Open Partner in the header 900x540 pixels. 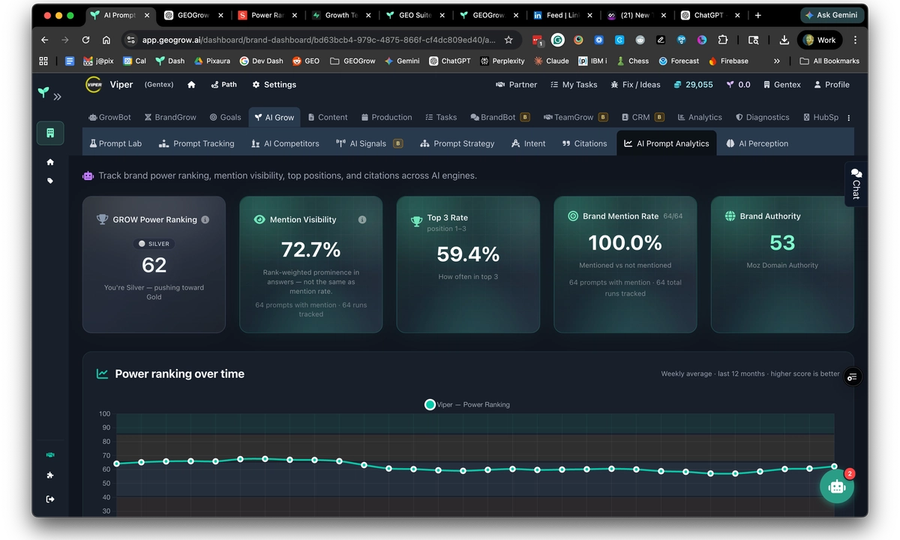click(516, 84)
